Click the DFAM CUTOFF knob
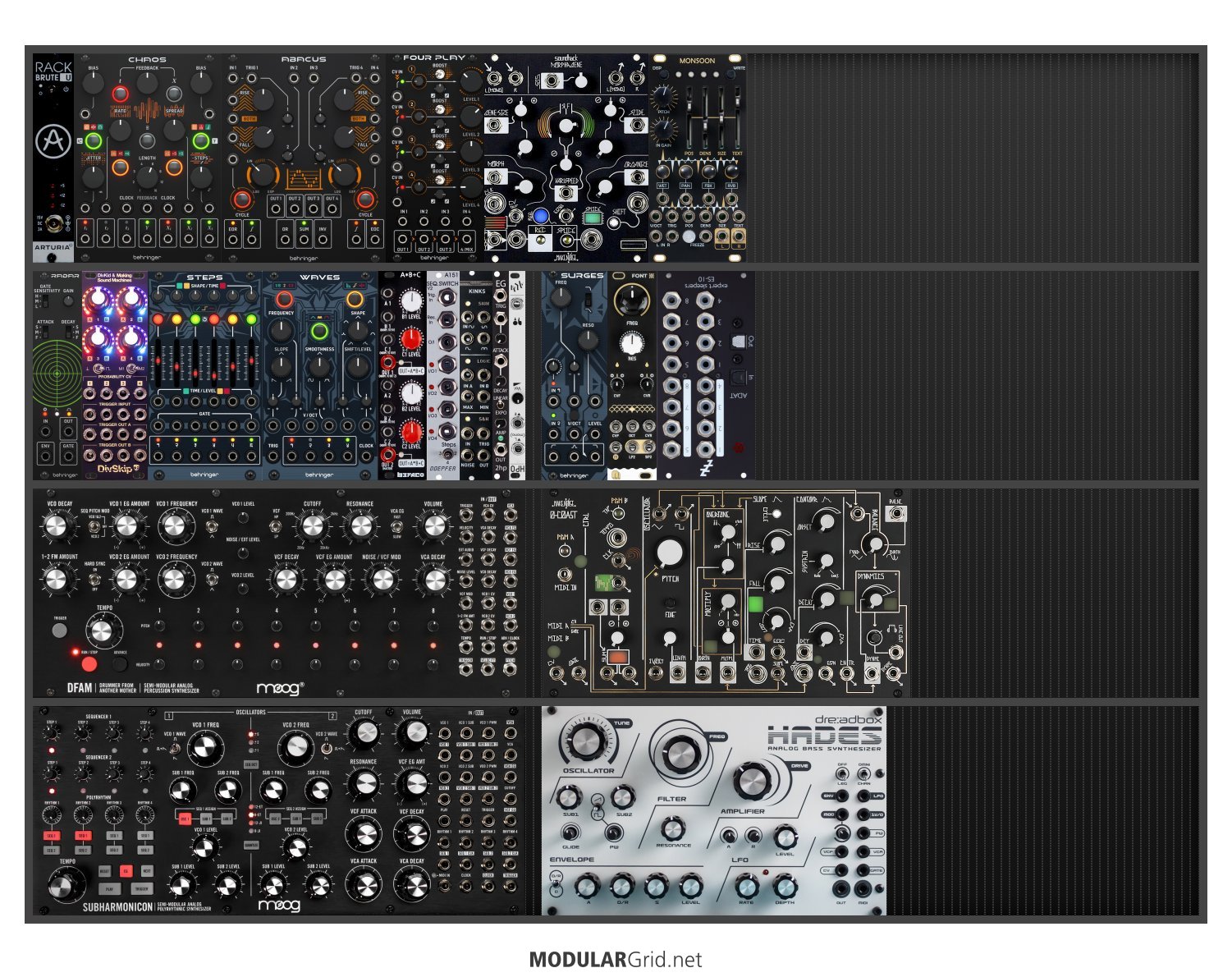The image size is (1232, 977). coord(312,527)
